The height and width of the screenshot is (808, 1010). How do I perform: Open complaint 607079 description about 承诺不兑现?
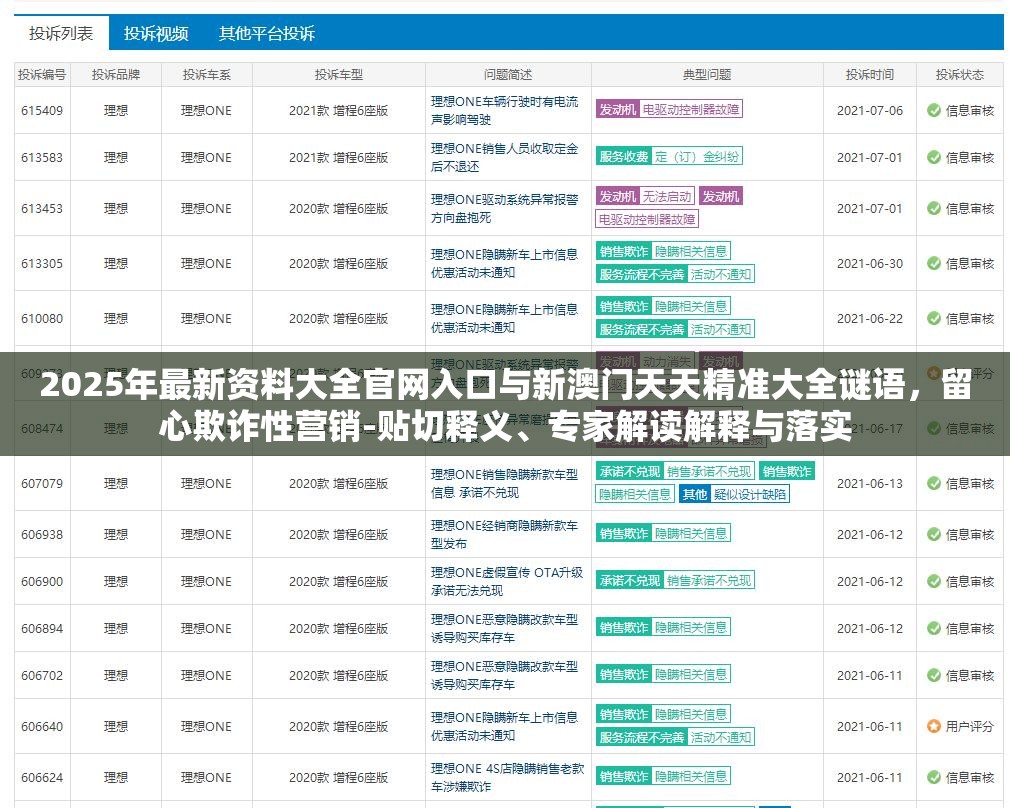(x=504, y=483)
